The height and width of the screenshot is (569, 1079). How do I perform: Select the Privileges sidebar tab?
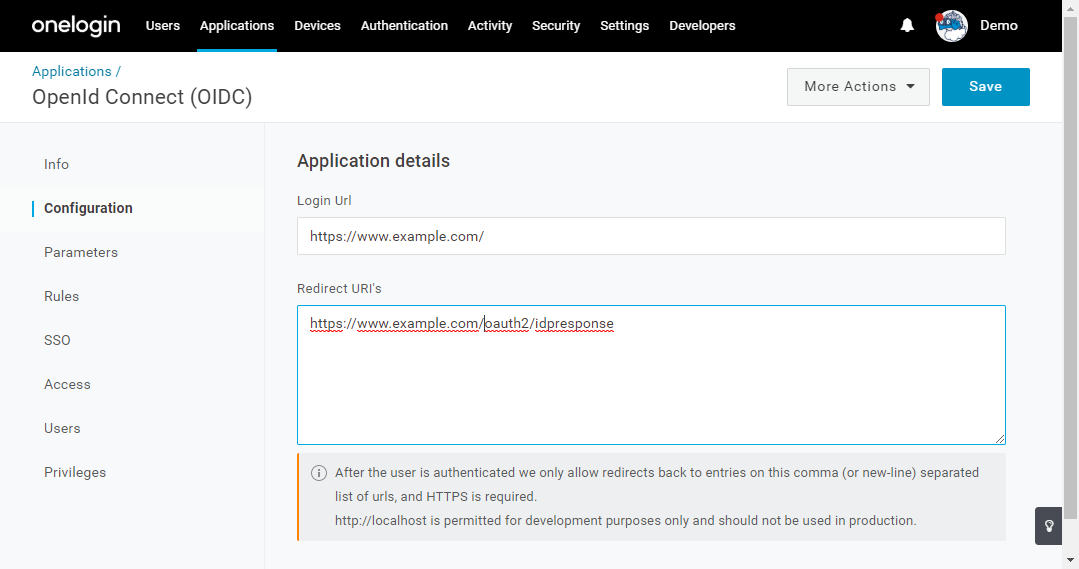[75, 473]
